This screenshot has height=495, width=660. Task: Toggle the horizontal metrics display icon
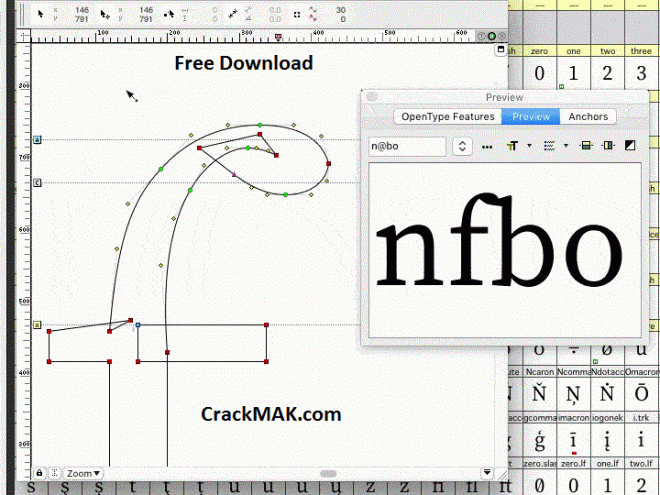[x=586, y=146]
